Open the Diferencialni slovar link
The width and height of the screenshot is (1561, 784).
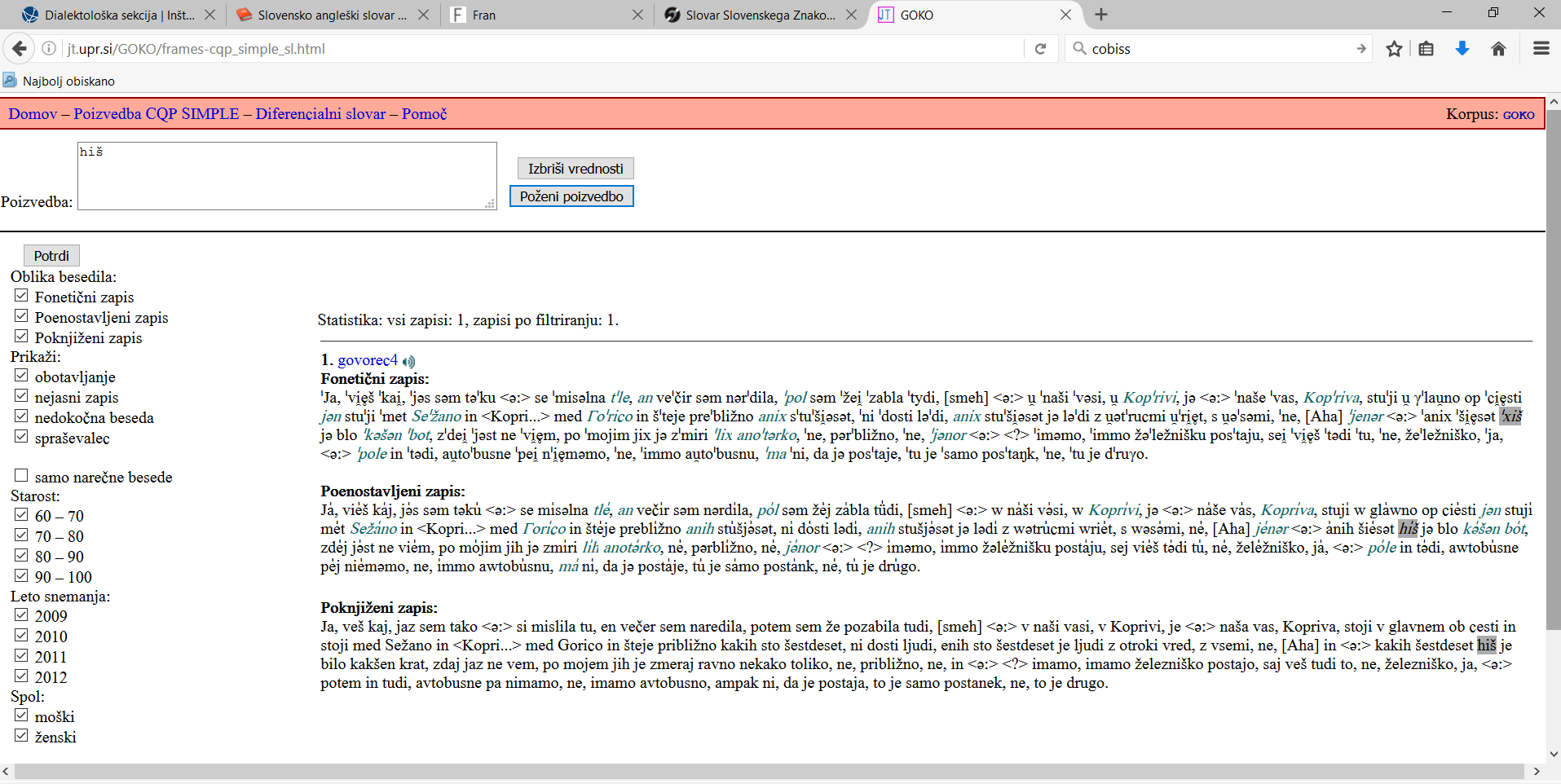pyautogui.click(x=320, y=114)
